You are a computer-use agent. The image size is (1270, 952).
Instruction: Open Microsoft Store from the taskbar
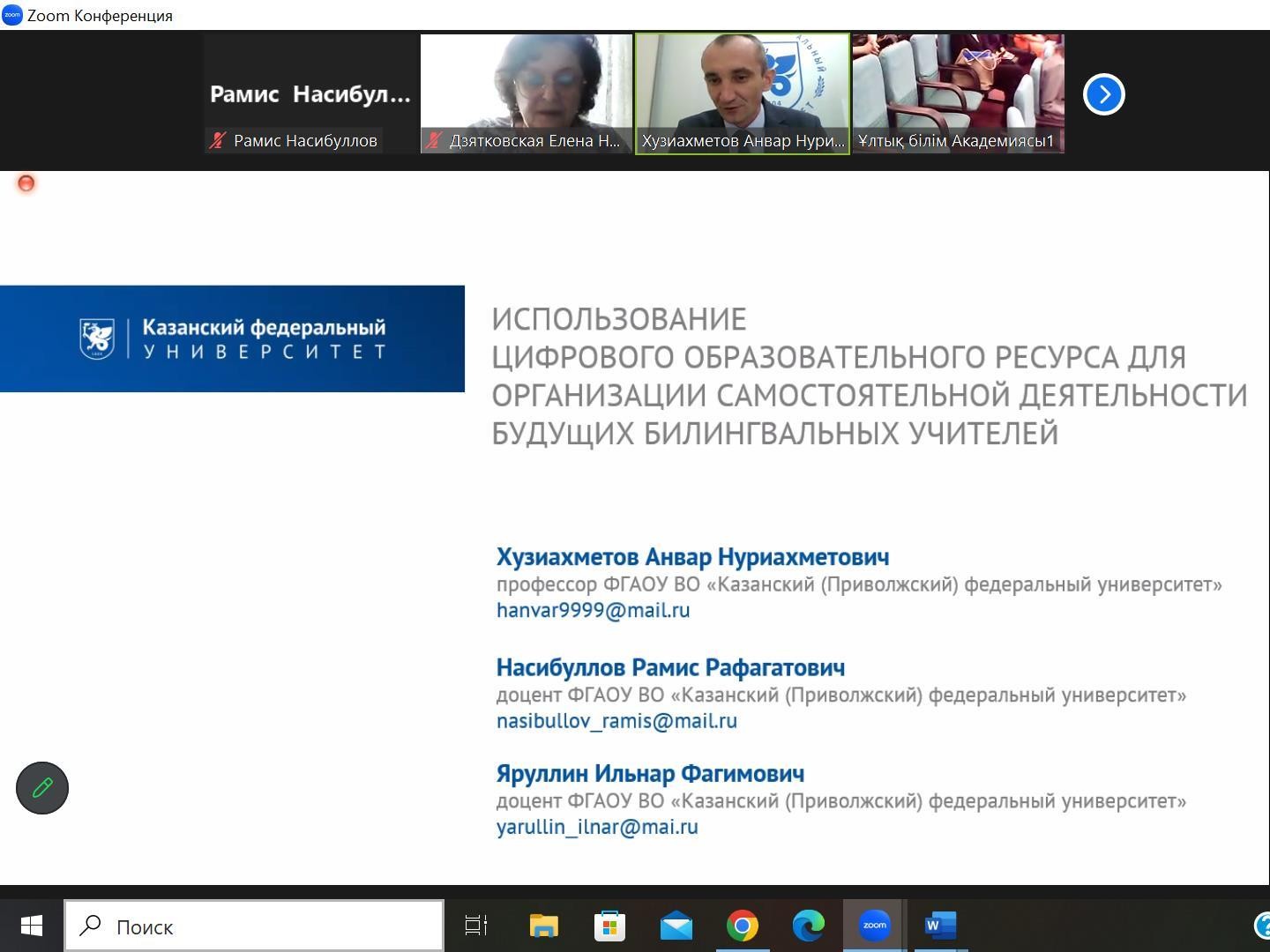pyautogui.click(x=609, y=926)
